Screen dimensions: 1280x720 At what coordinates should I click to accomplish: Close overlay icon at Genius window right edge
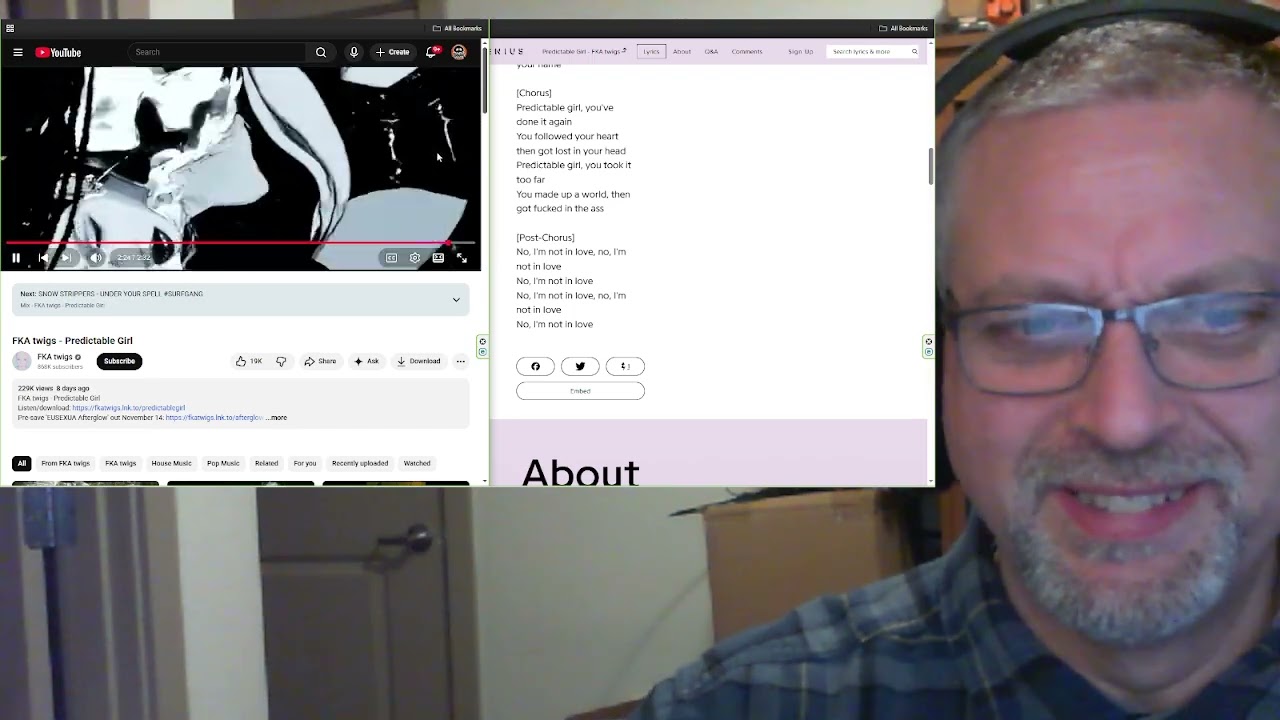coord(929,342)
